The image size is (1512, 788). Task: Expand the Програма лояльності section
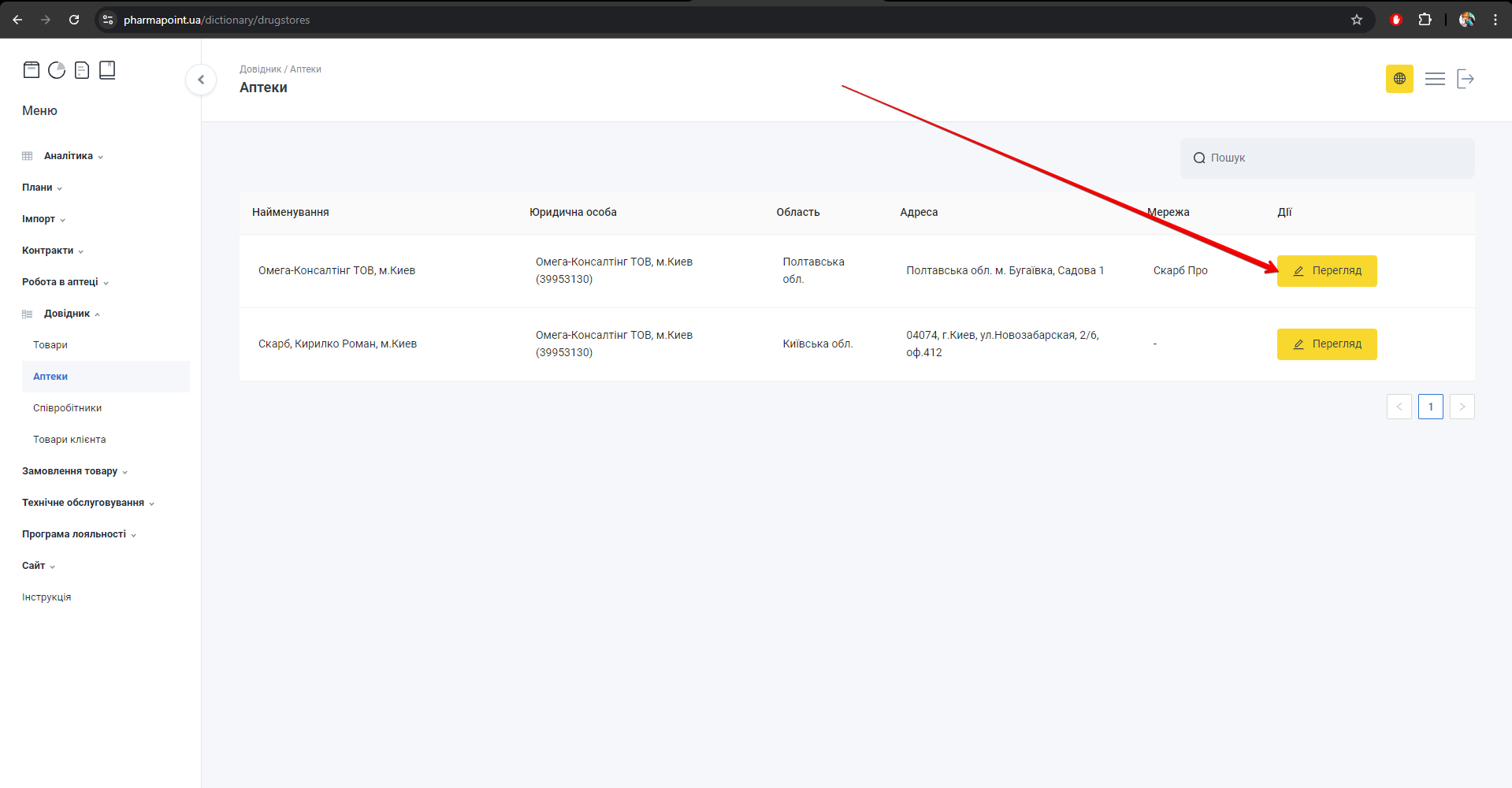[x=74, y=534]
